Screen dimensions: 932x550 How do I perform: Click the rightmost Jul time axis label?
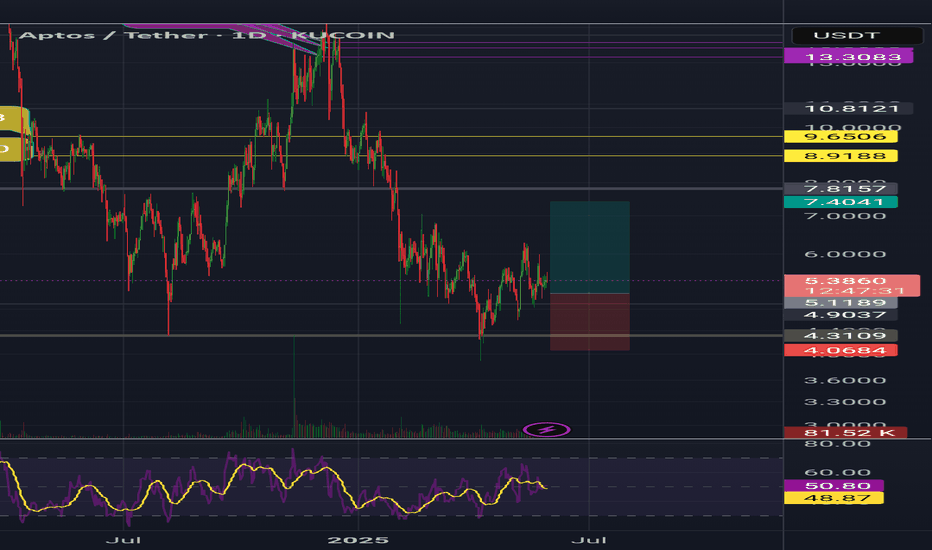point(589,540)
